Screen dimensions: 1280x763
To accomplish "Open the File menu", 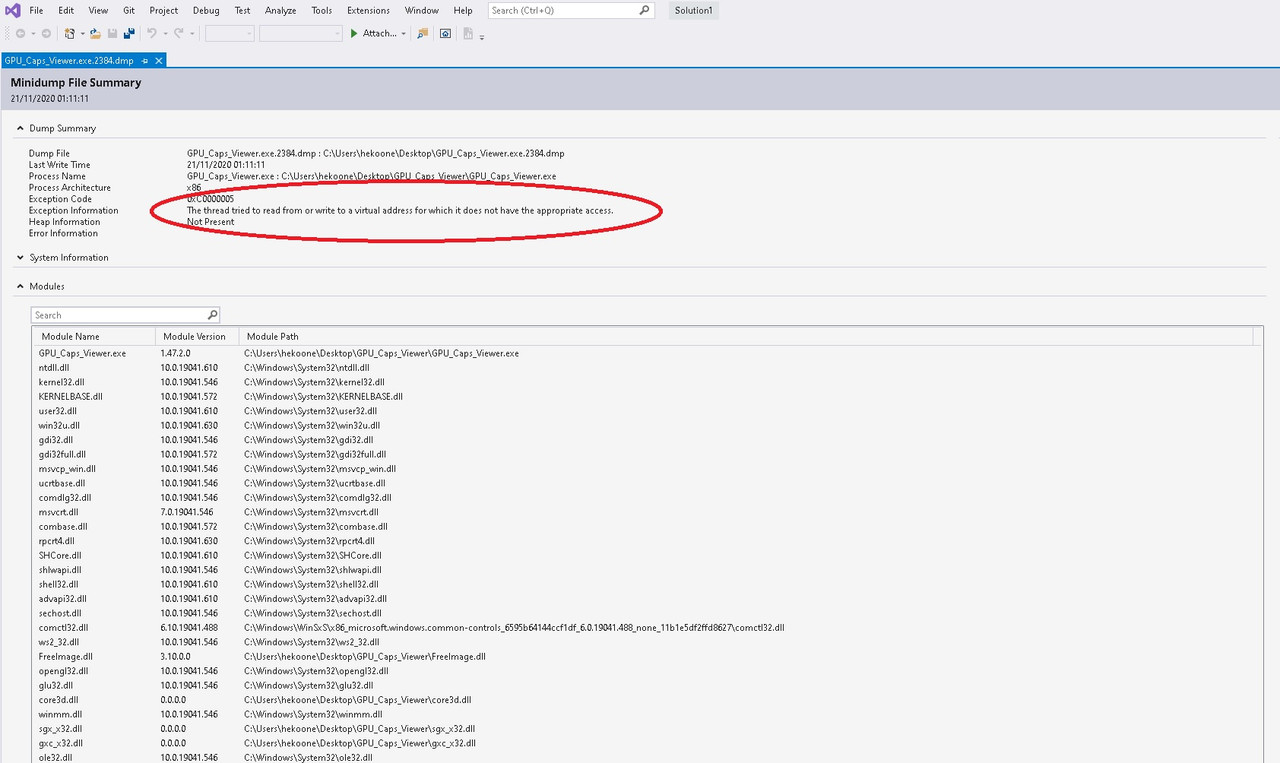I will (36, 10).
